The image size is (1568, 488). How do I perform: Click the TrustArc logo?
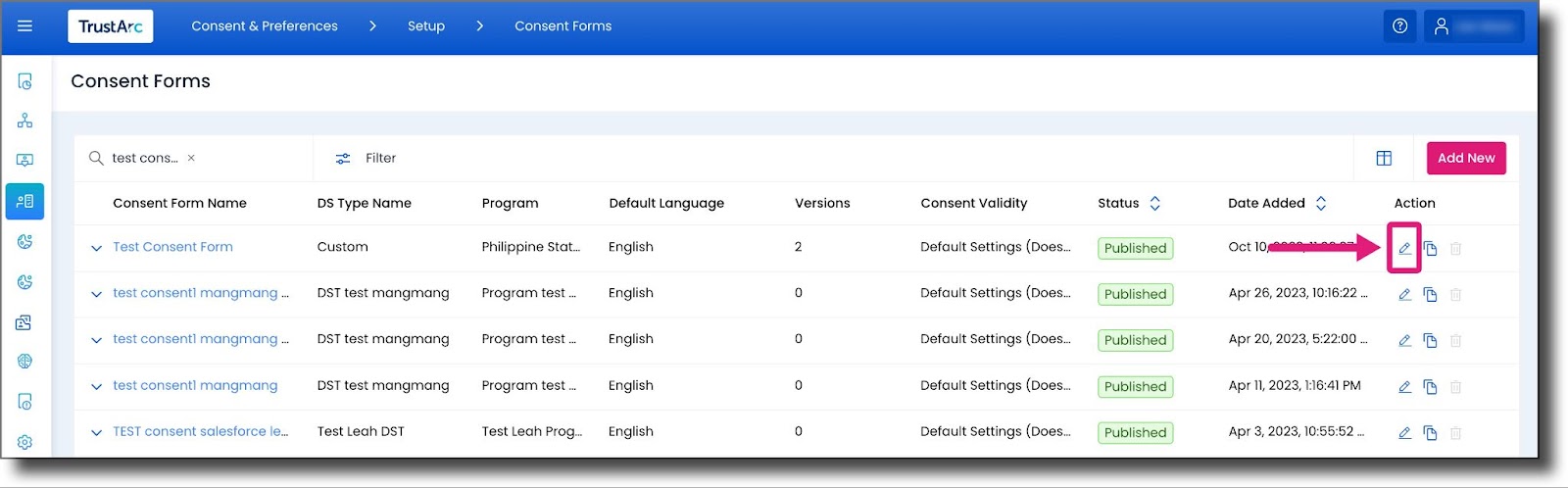111,26
